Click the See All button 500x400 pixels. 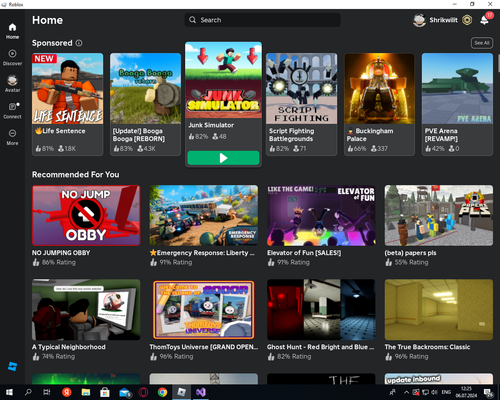[x=482, y=43]
